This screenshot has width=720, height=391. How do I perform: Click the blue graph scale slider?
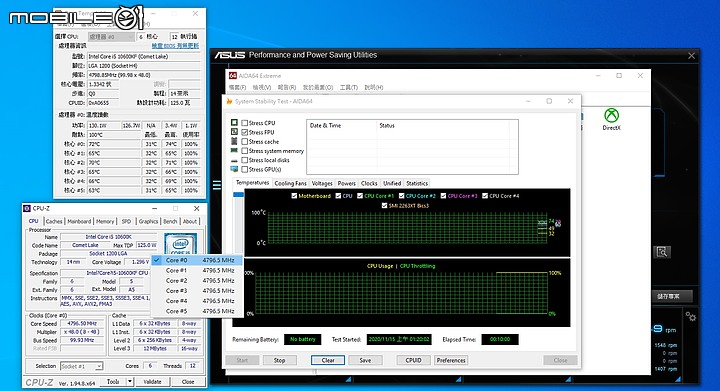point(238,195)
